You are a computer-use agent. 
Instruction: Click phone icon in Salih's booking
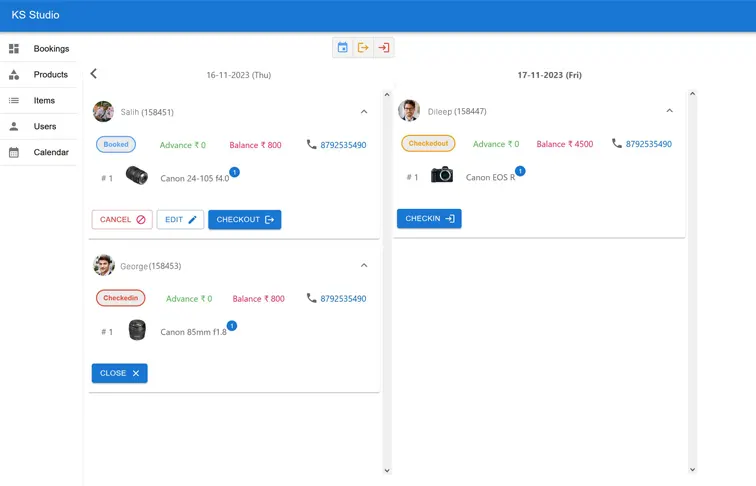pyautogui.click(x=311, y=144)
